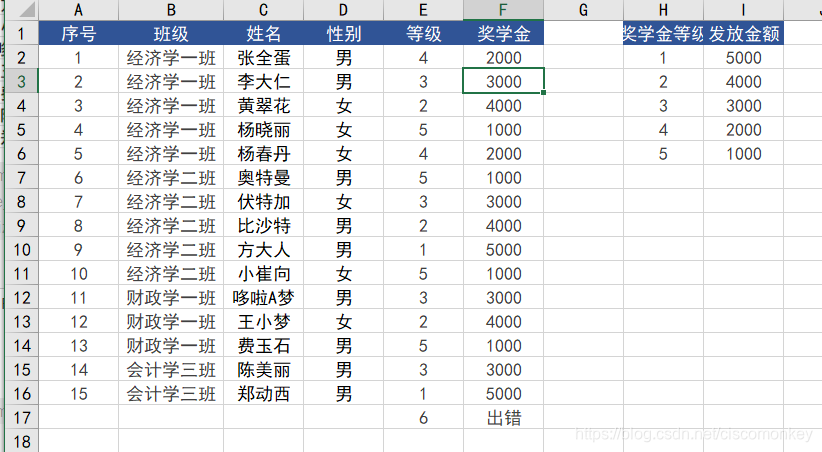
Task: Select the name cell 杨晓丽
Action: coord(264,130)
